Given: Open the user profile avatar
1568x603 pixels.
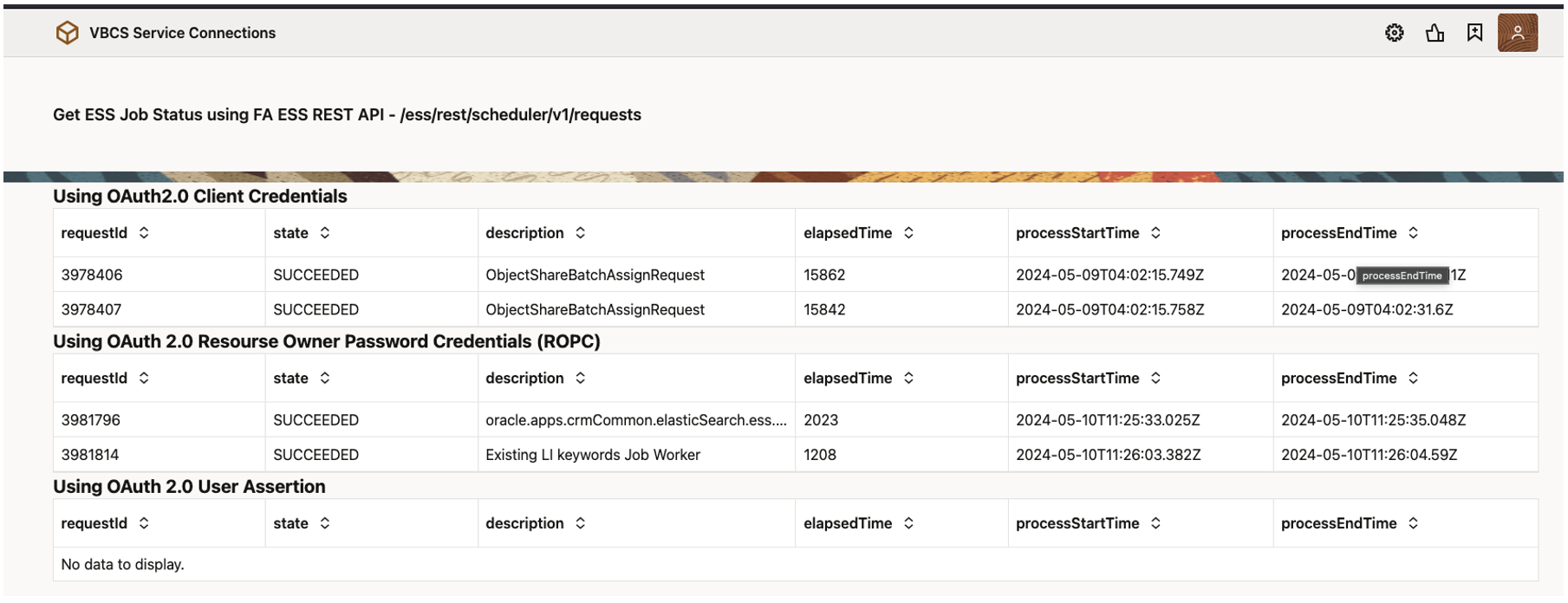Looking at the screenshot, I should (x=1517, y=33).
